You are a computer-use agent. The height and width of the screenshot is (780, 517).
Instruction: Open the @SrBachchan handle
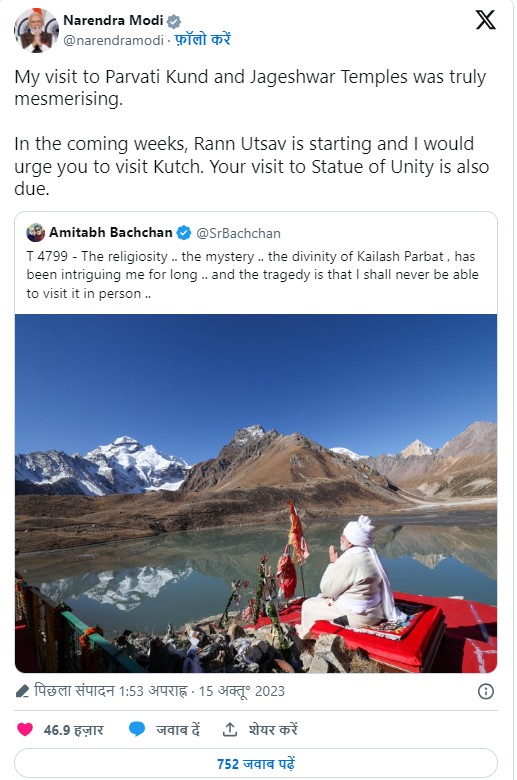click(x=238, y=233)
